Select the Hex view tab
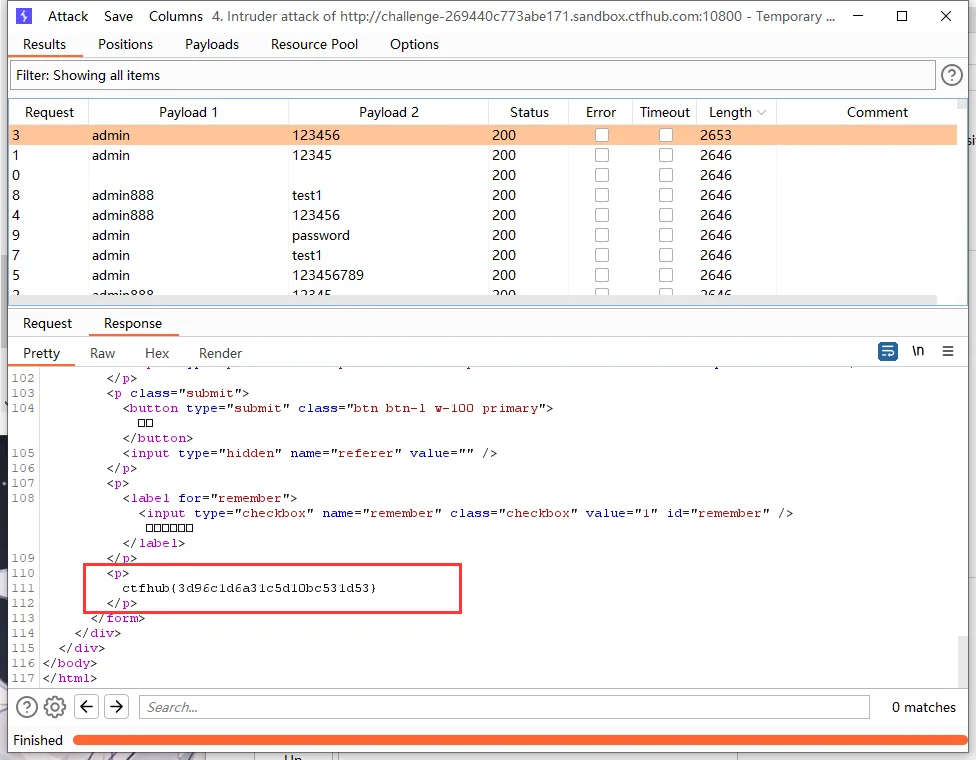The height and width of the screenshot is (760, 976). click(157, 353)
